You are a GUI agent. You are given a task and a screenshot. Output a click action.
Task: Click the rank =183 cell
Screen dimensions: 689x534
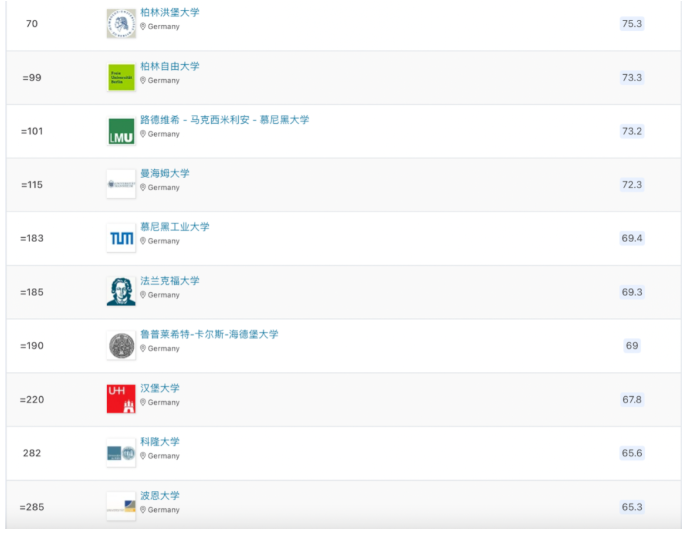click(32, 239)
